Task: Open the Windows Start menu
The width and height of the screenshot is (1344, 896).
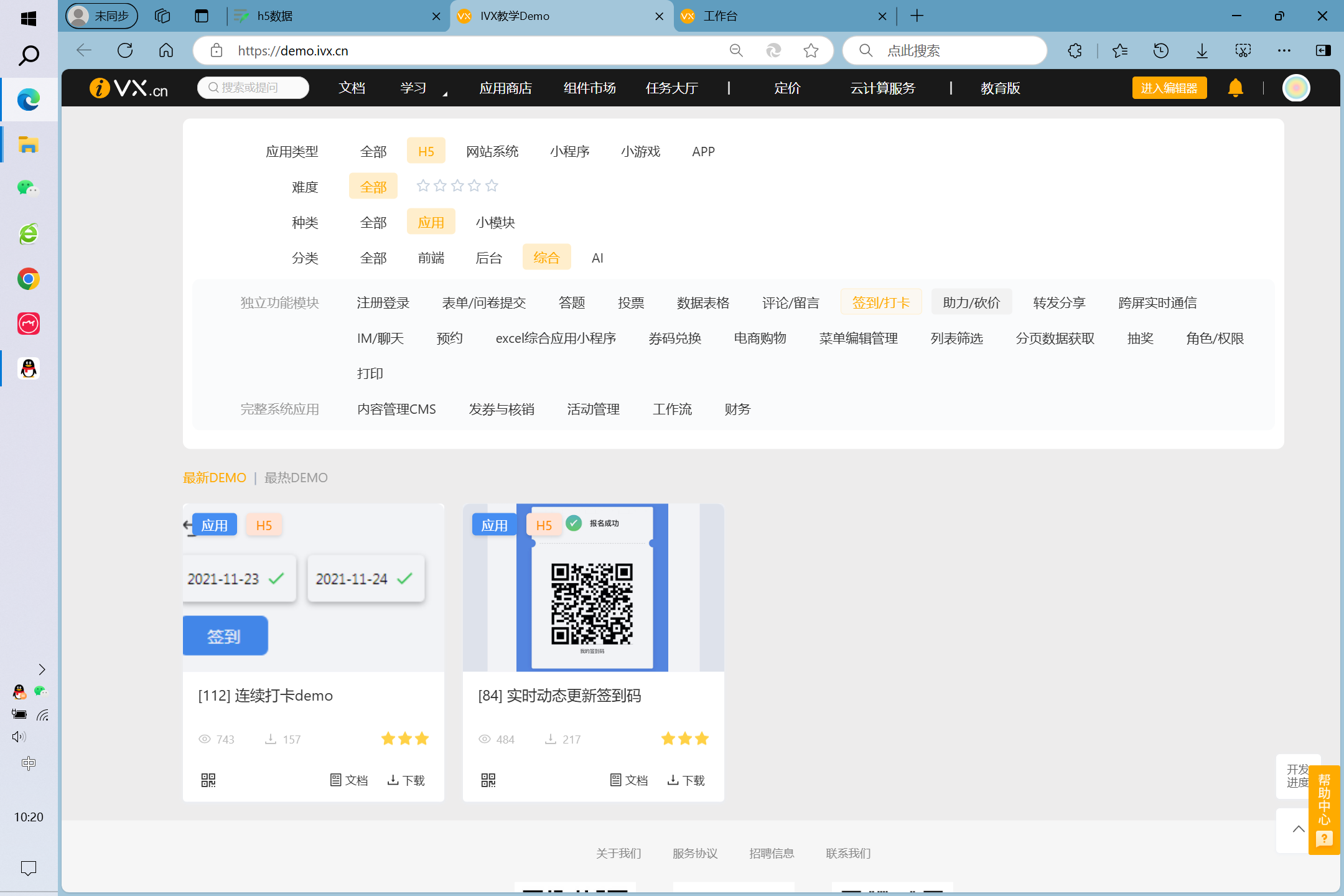Action: click(x=28, y=18)
